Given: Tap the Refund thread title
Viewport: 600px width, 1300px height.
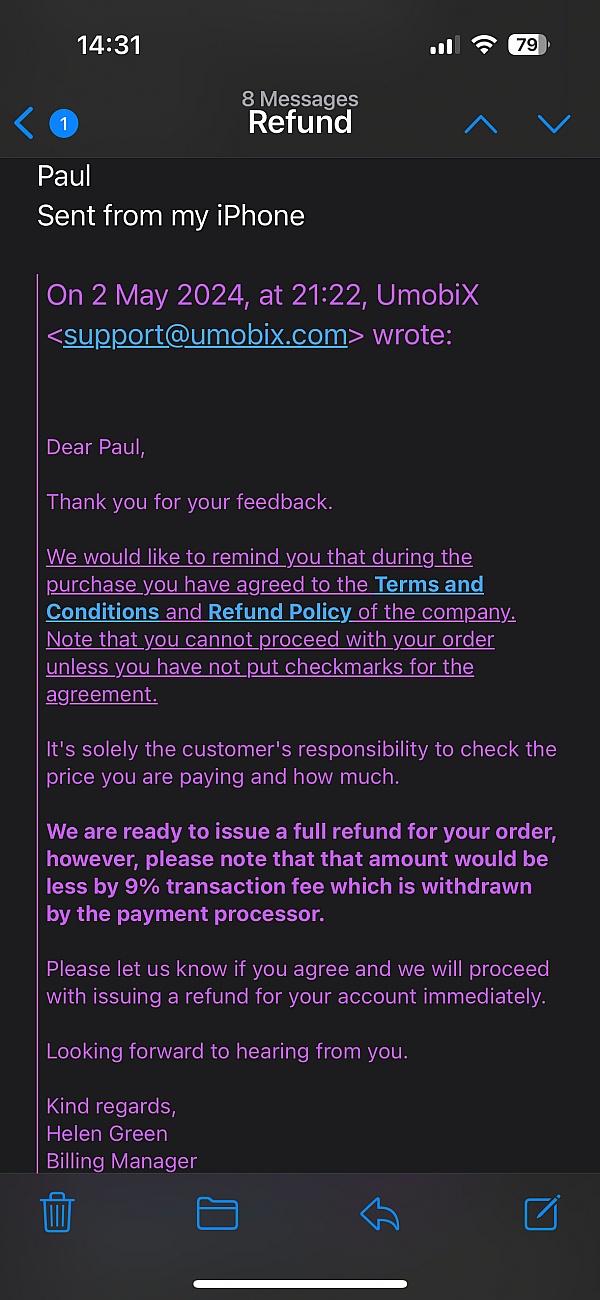Looking at the screenshot, I should (300, 122).
